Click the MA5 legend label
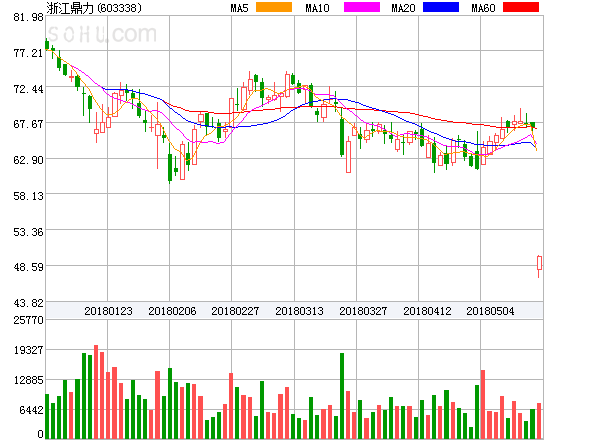The height and width of the screenshot is (440, 600). (x=240, y=8)
